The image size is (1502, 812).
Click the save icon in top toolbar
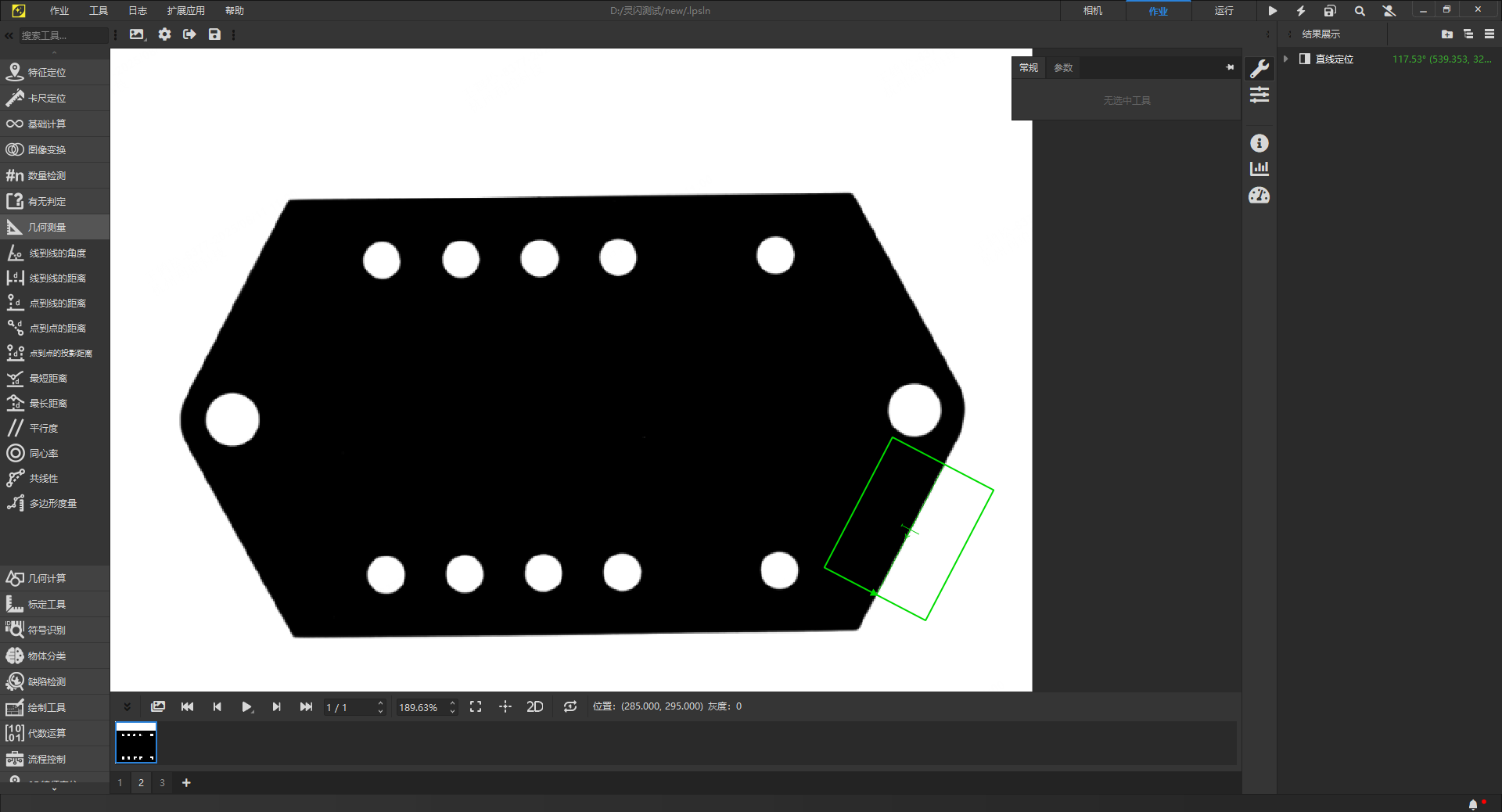[214, 34]
